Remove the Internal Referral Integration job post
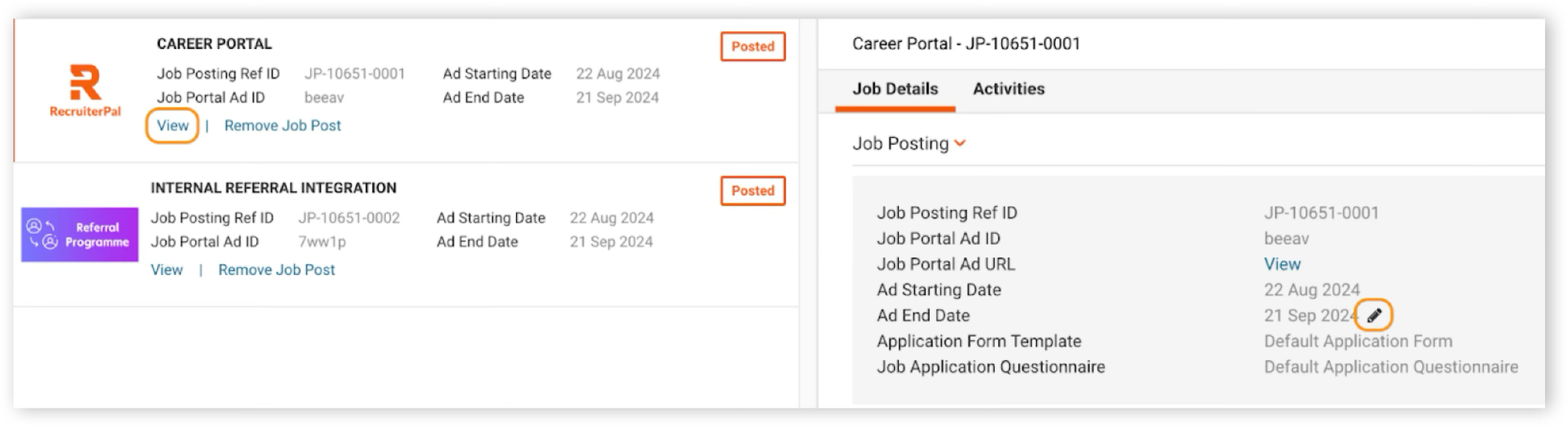This screenshot has width=1568, height=426. pos(276,270)
